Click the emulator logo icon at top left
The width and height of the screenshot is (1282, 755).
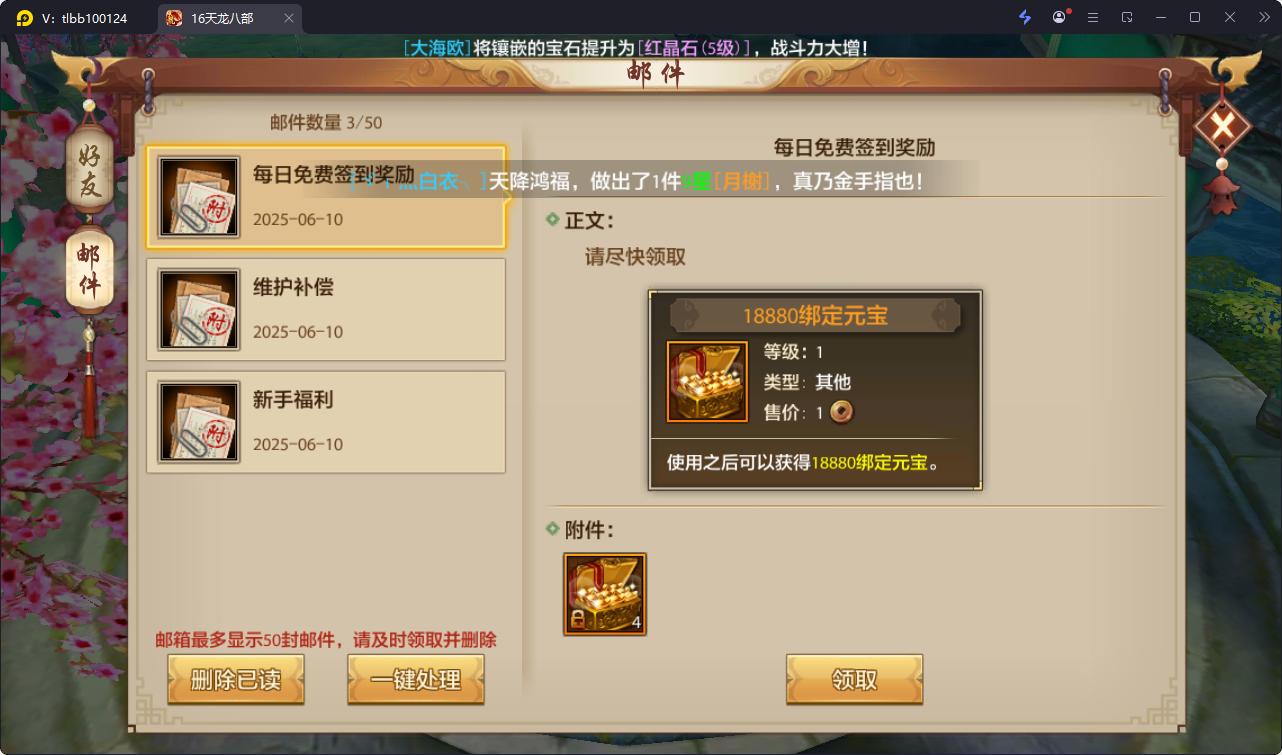[24, 18]
